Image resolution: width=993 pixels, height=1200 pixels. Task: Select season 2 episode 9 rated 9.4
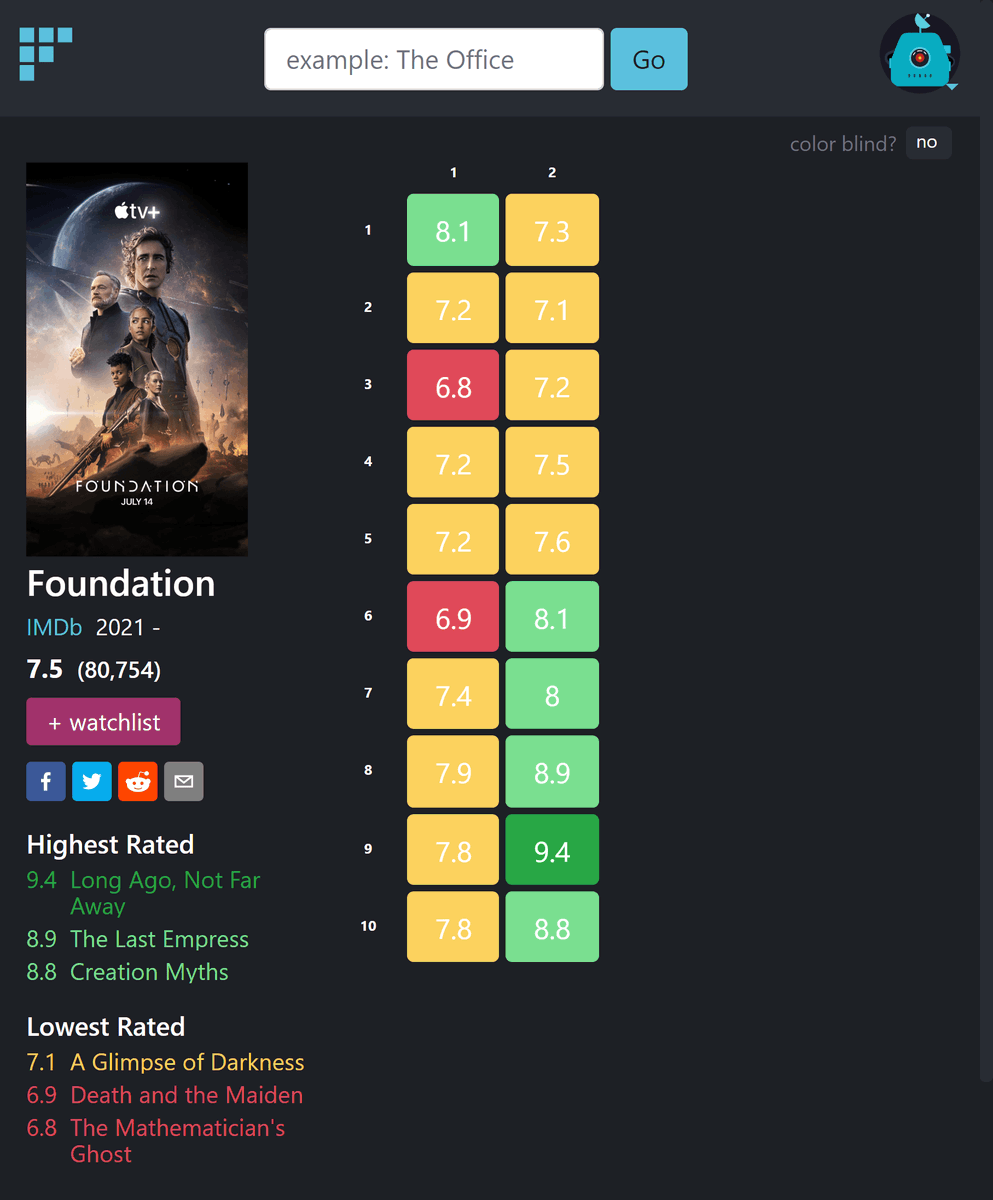552,849
